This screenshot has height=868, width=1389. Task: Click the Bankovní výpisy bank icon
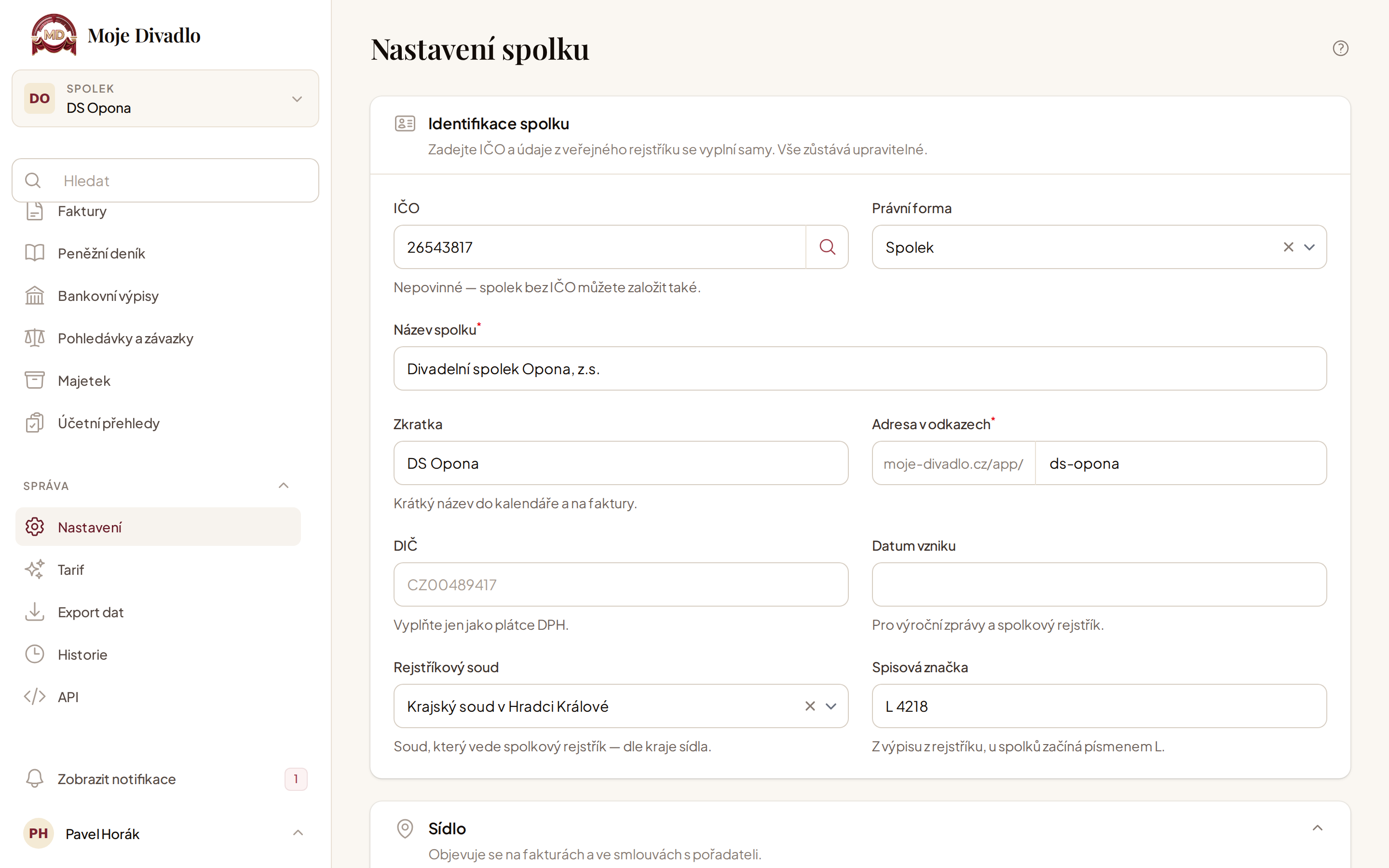coord(34,296)
